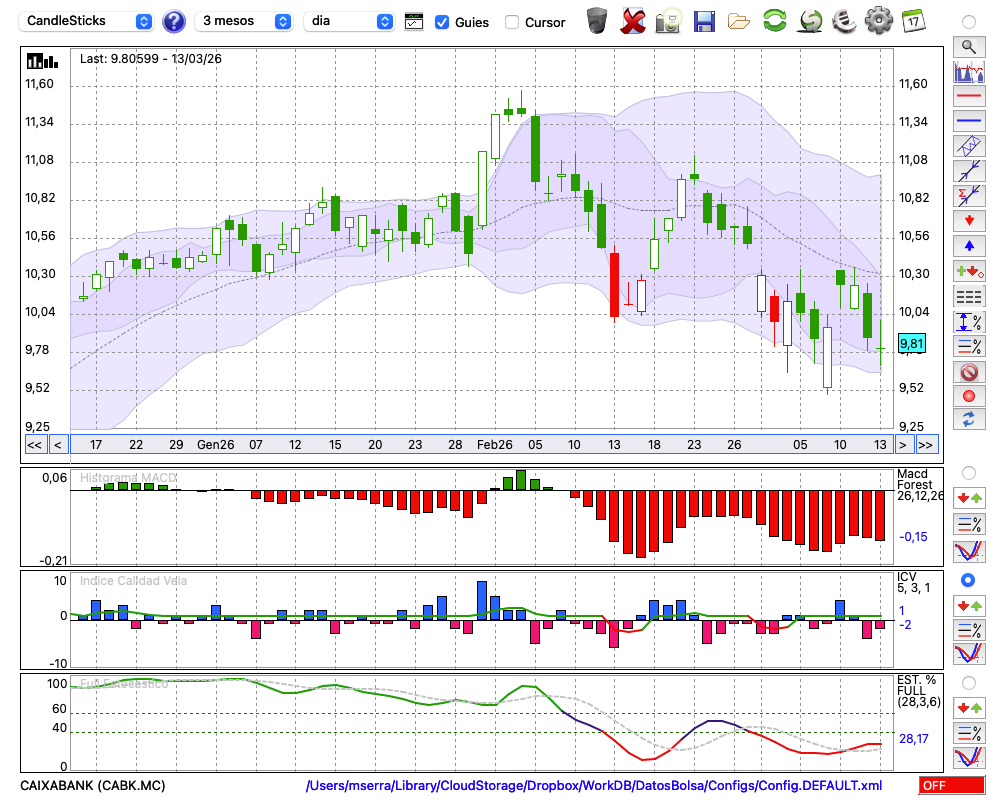The image size is (1000, 800).
Task: Open the '3 mesos' period dropdown
Action: [x=243, y=21]
